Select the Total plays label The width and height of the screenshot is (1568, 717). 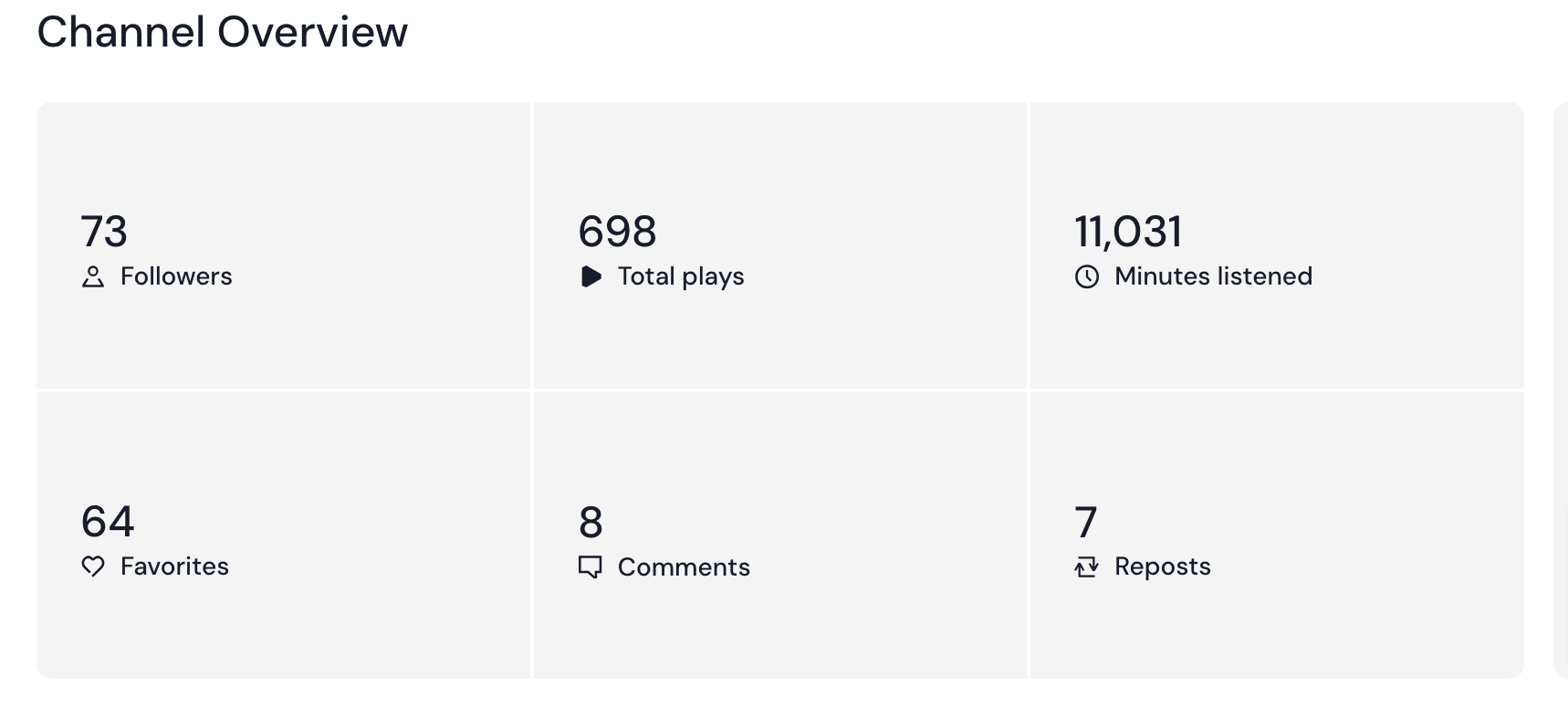[681, 276]
